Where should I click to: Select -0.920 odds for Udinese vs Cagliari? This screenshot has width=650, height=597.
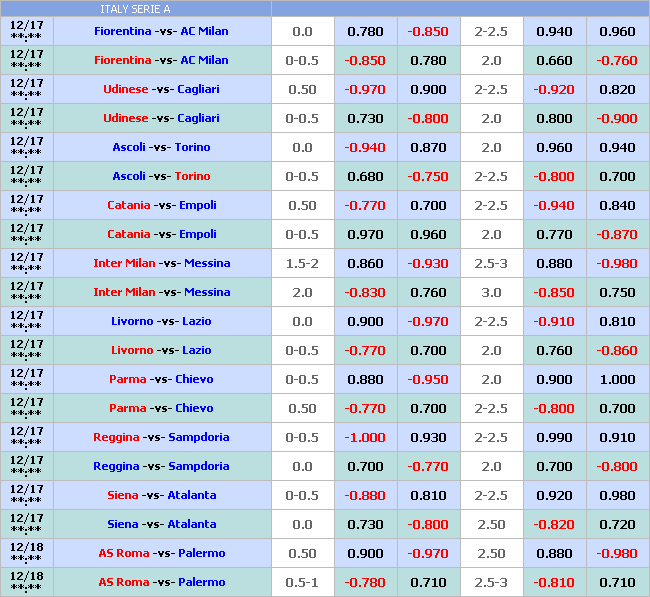click(x=554, y=90)
